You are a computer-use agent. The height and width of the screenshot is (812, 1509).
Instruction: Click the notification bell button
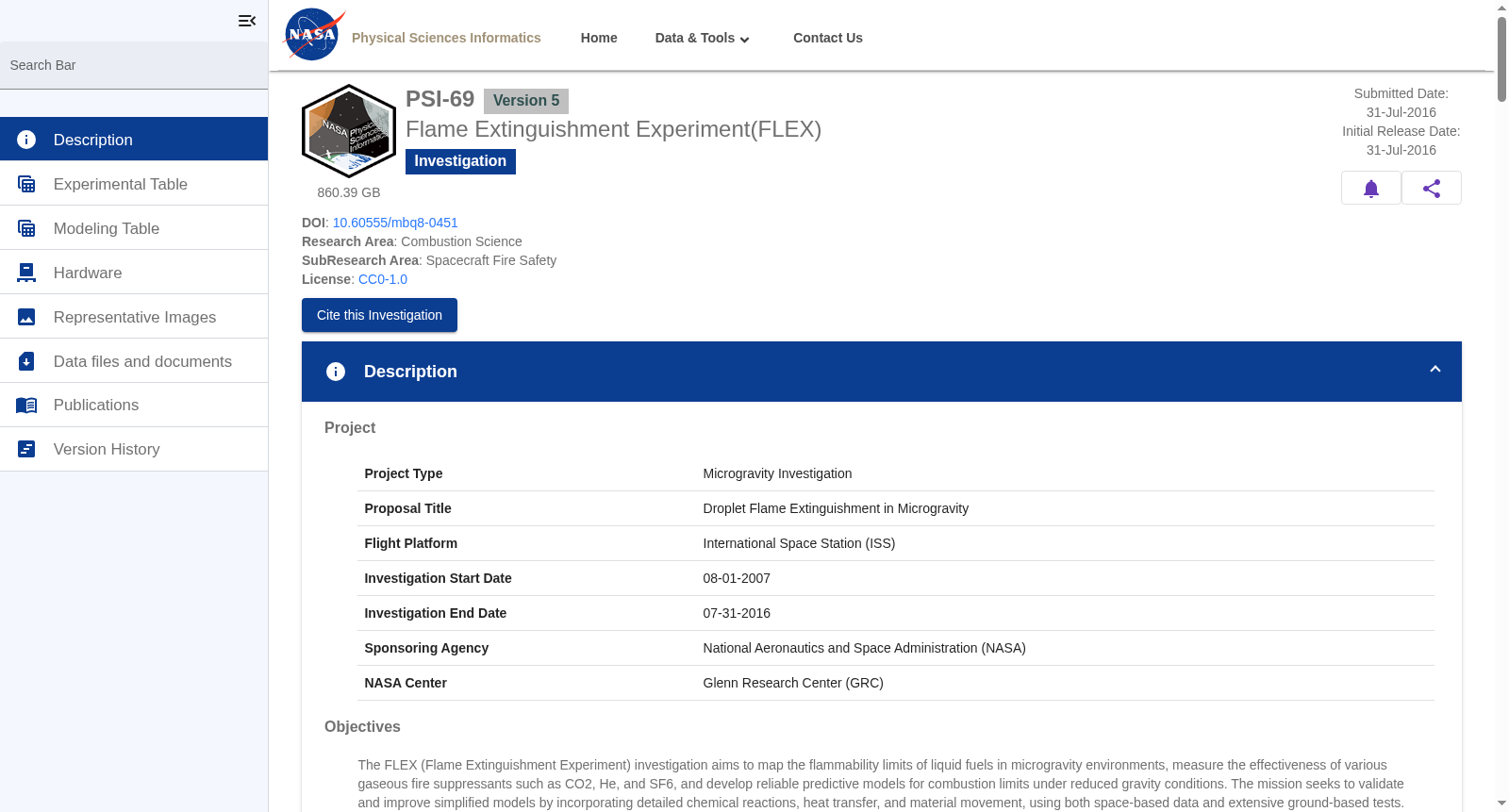coord(1371,188)
